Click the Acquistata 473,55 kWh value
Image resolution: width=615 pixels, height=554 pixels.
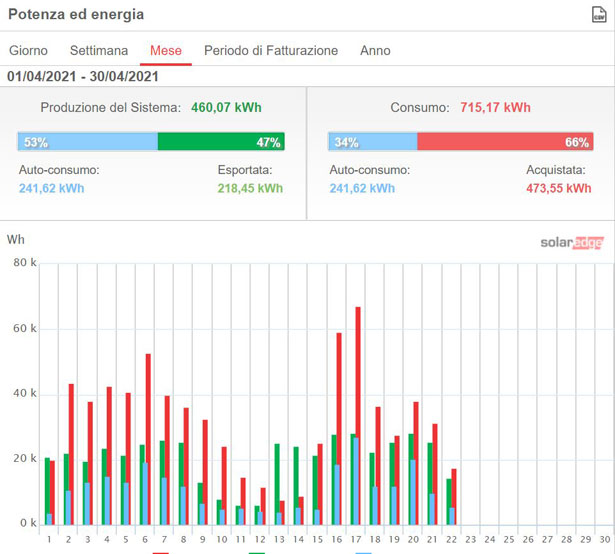point(557,188)
